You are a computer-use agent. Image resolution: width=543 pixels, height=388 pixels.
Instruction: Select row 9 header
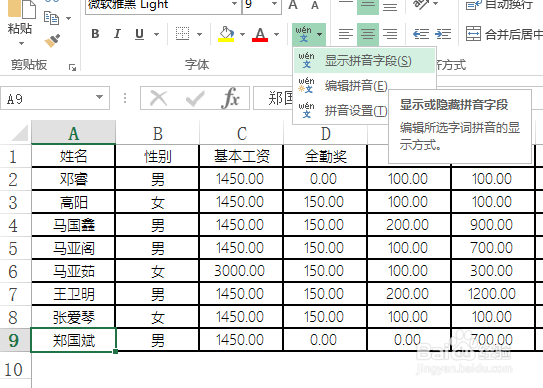tap(15, 340)
